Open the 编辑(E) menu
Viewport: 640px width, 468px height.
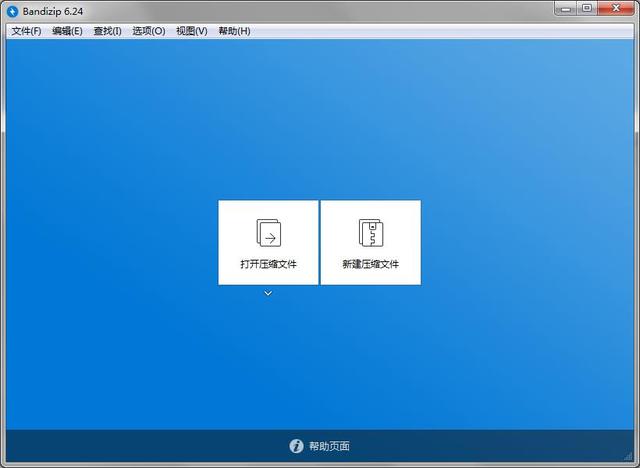(x=67, y=31)
